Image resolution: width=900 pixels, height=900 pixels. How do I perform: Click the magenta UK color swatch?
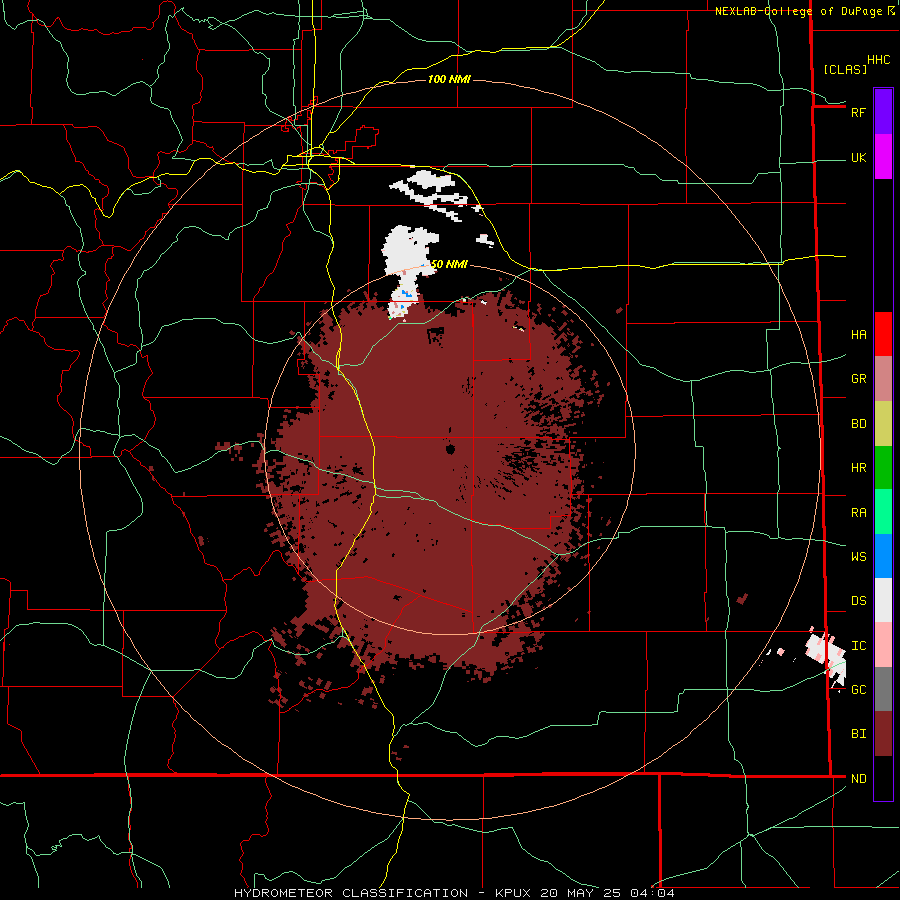coord(883,157)
